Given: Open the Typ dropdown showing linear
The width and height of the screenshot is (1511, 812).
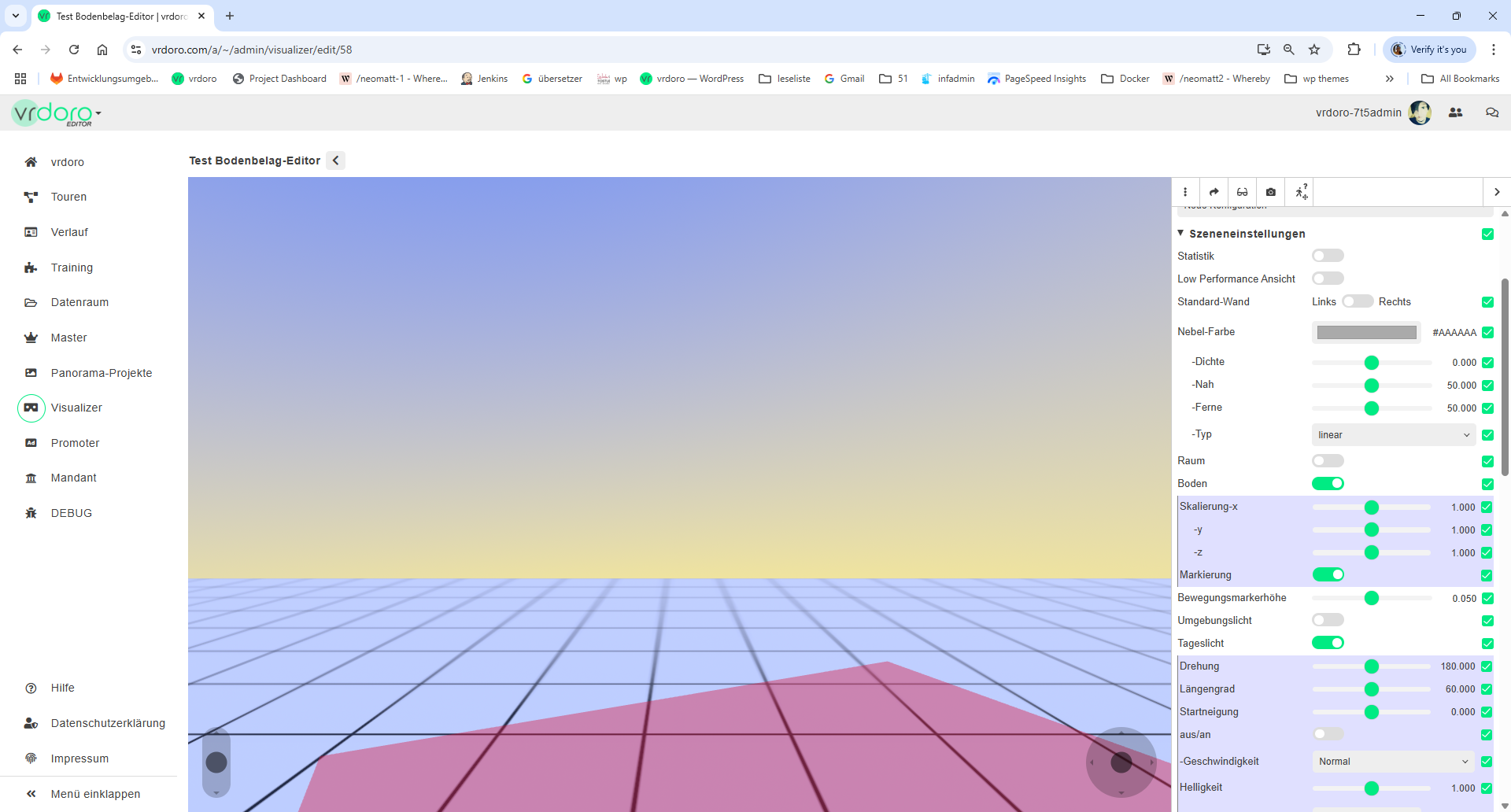Looking at the screenshot, I should tap(1393, 435).
